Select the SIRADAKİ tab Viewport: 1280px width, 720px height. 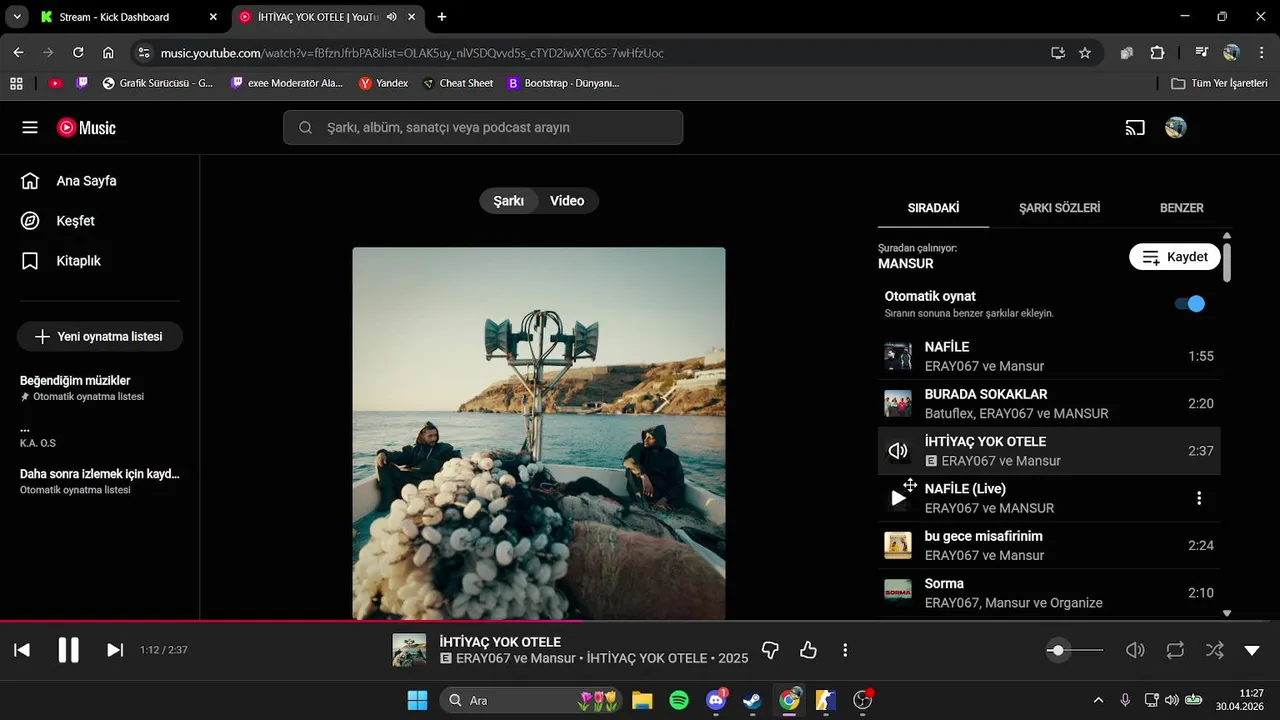(x=933, y=208)
